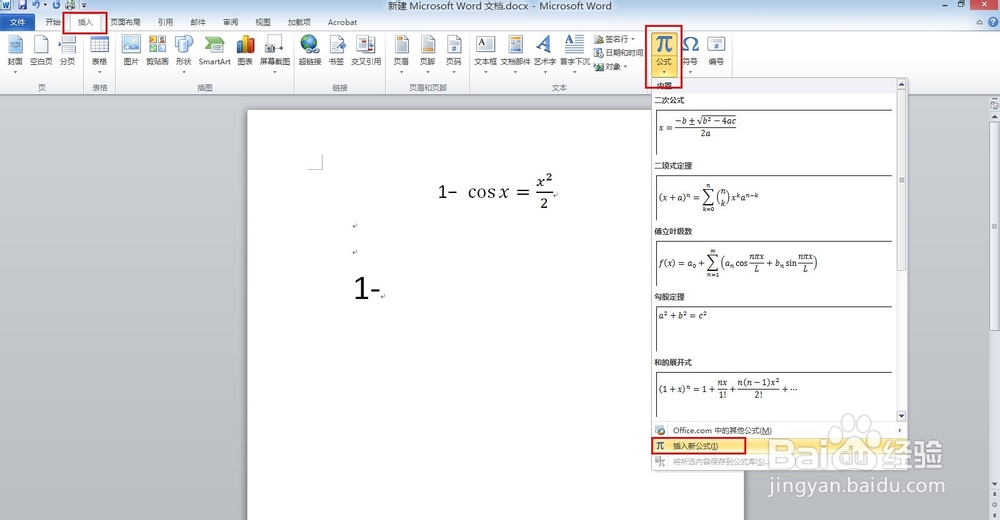Insert a page break (分页)

point(68,51)
